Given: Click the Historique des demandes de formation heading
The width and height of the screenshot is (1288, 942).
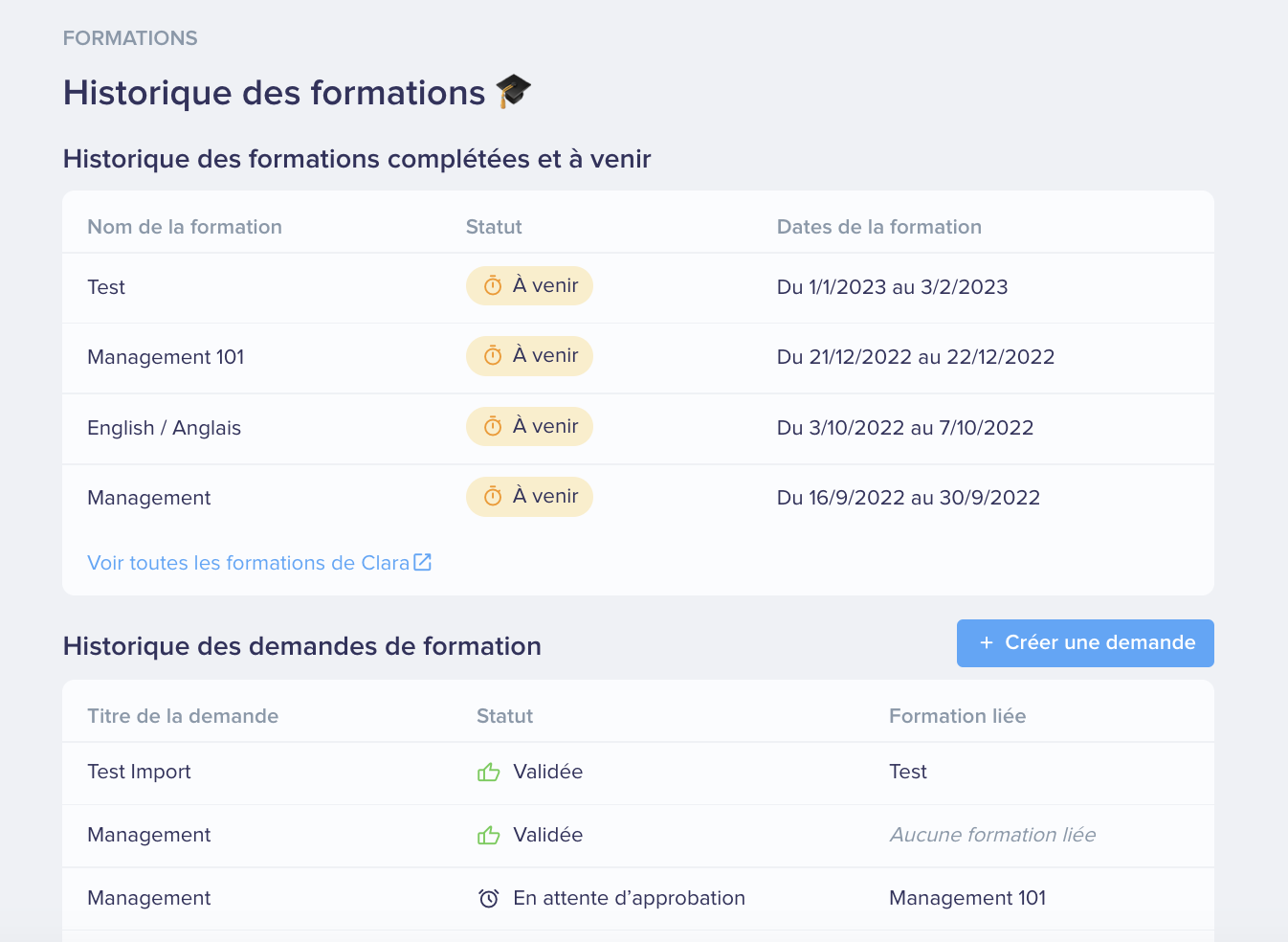Looking at the screenshot, I should (302, 646).
